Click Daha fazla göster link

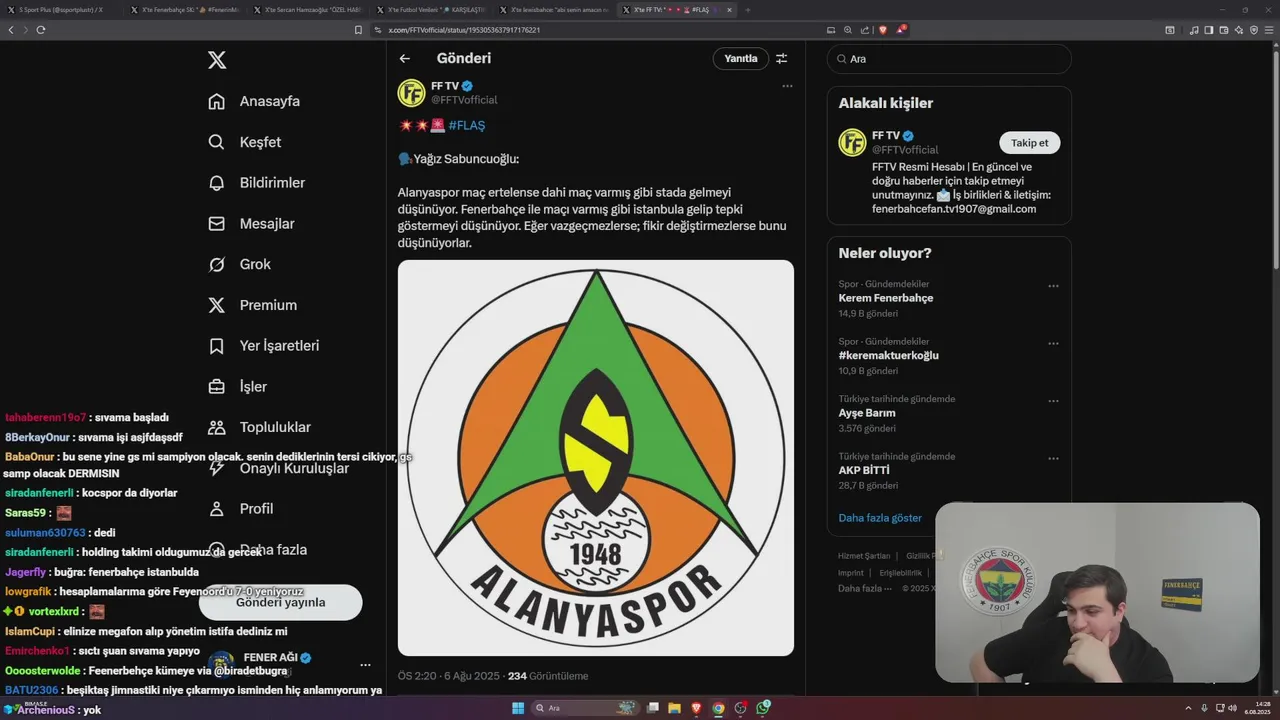pyautogui.click(x=880, y=518)
